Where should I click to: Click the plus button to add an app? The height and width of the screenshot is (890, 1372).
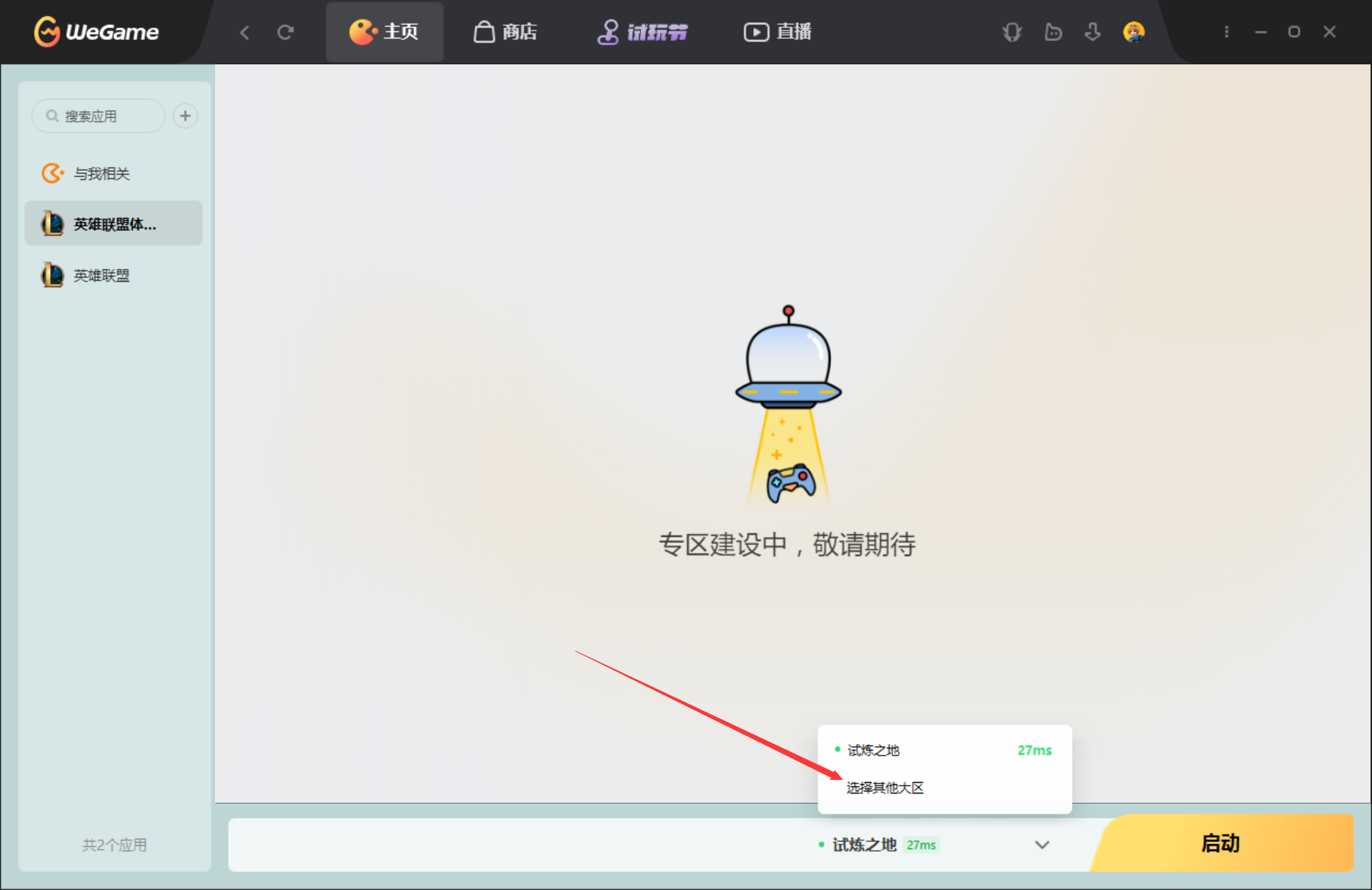point(185,116)
